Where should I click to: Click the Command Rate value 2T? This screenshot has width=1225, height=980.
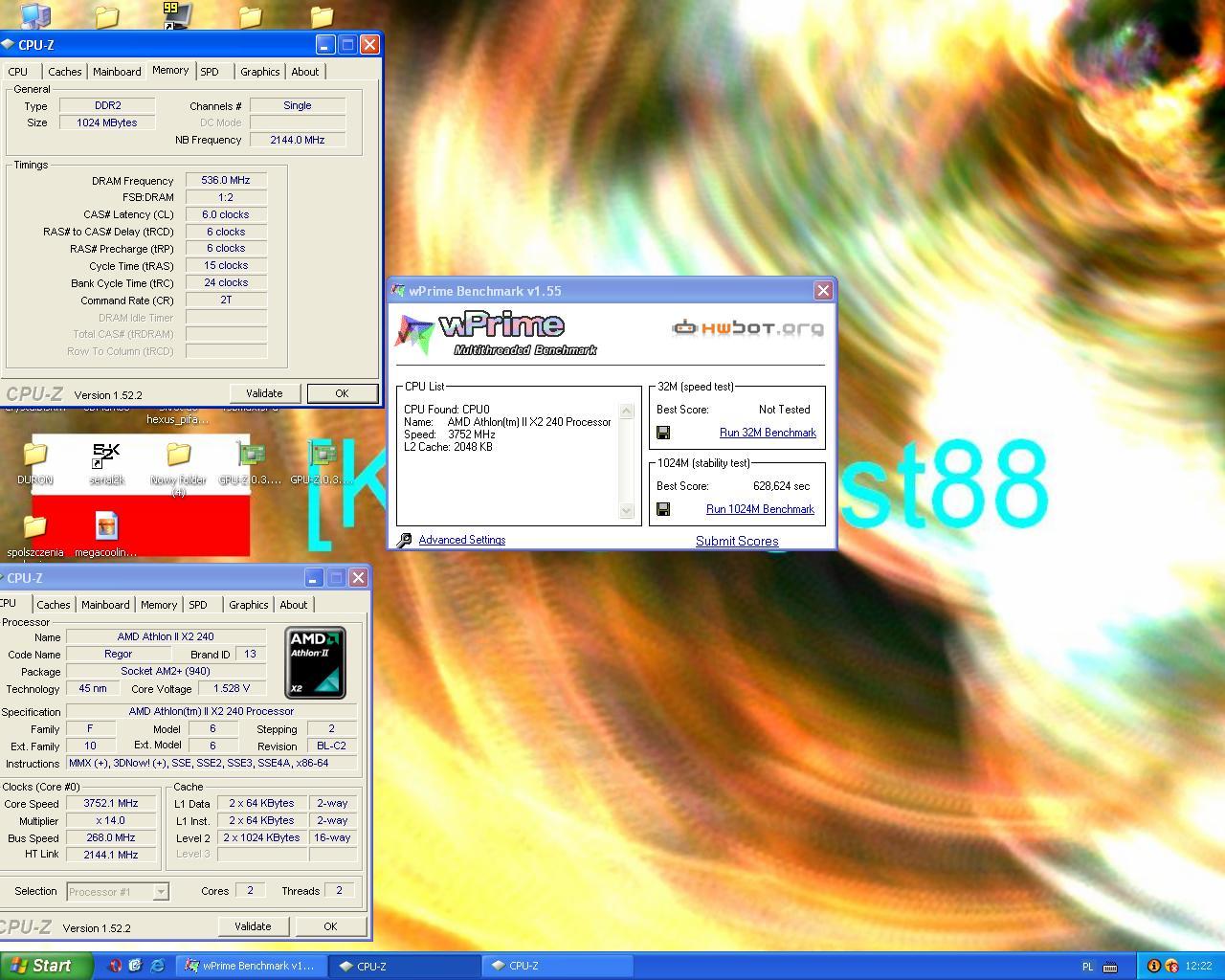[226, 300]
